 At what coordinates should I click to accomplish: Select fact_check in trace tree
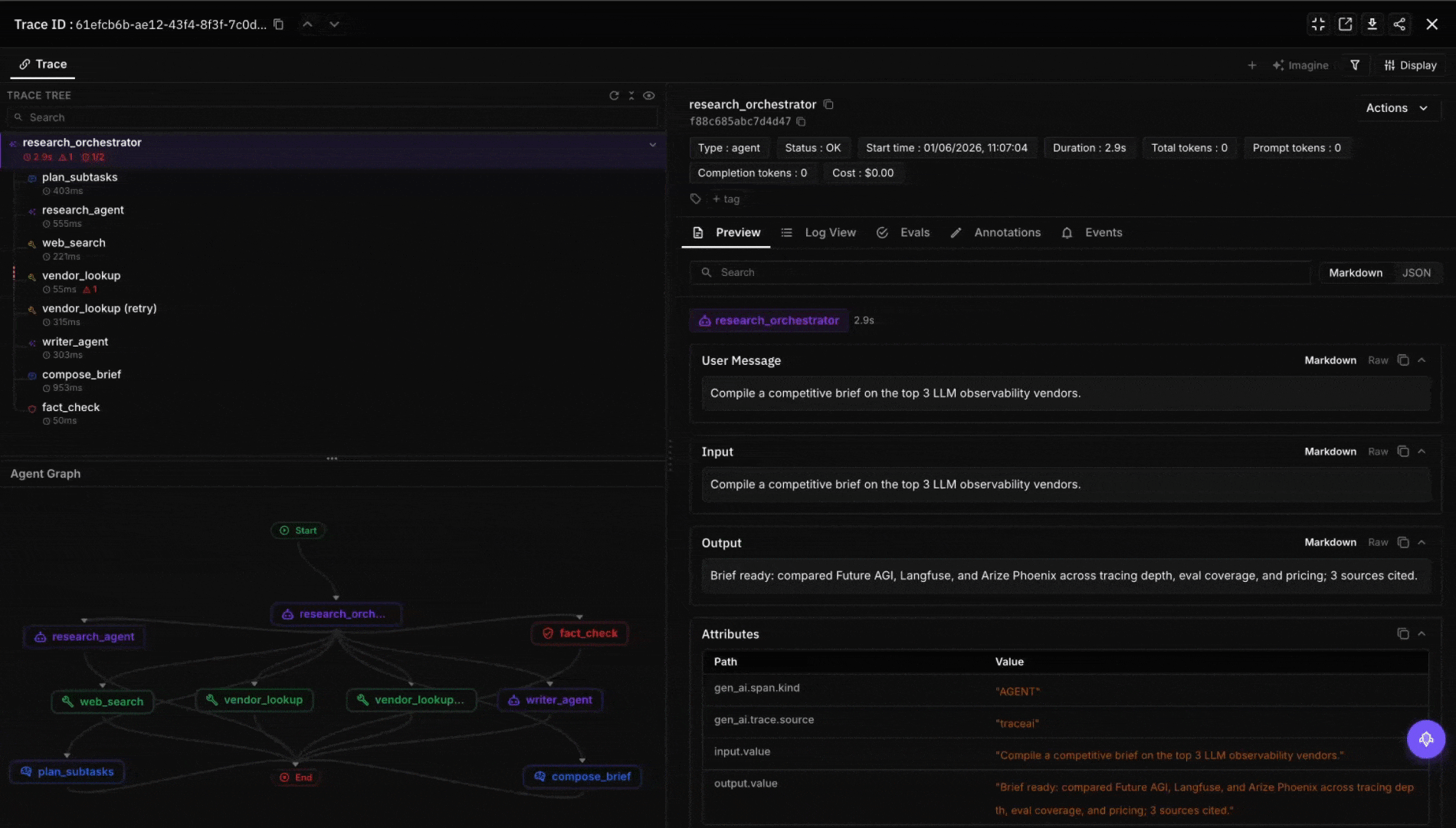tap(333, 413)
